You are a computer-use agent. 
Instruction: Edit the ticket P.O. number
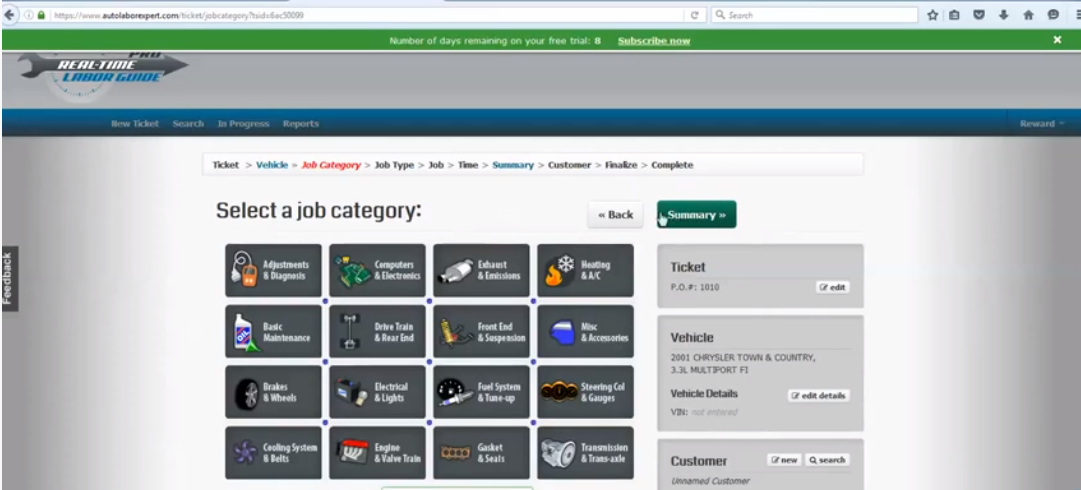tap(833, 287)
